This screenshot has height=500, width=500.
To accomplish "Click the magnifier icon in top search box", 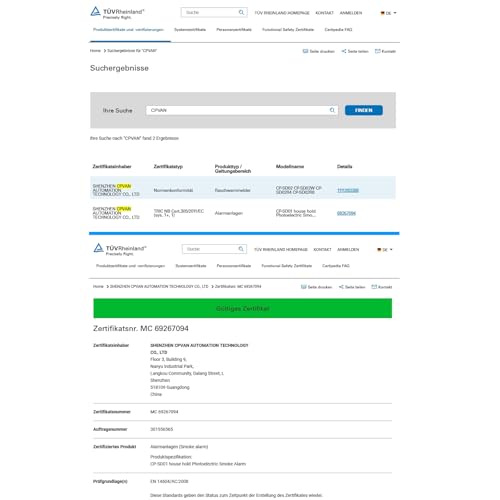I will [x=241, y=12].
